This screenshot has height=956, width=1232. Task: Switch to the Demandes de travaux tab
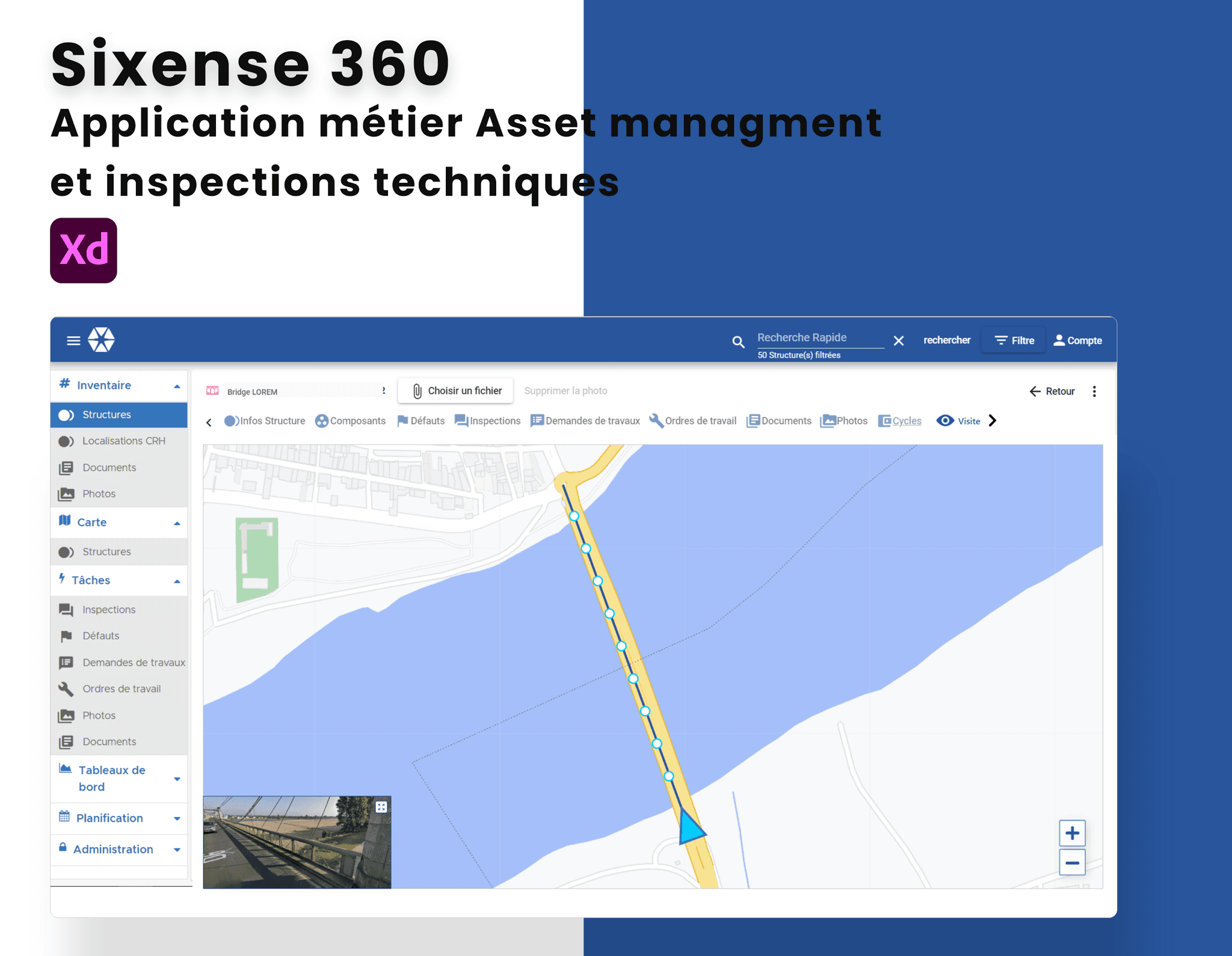[585, 421]
